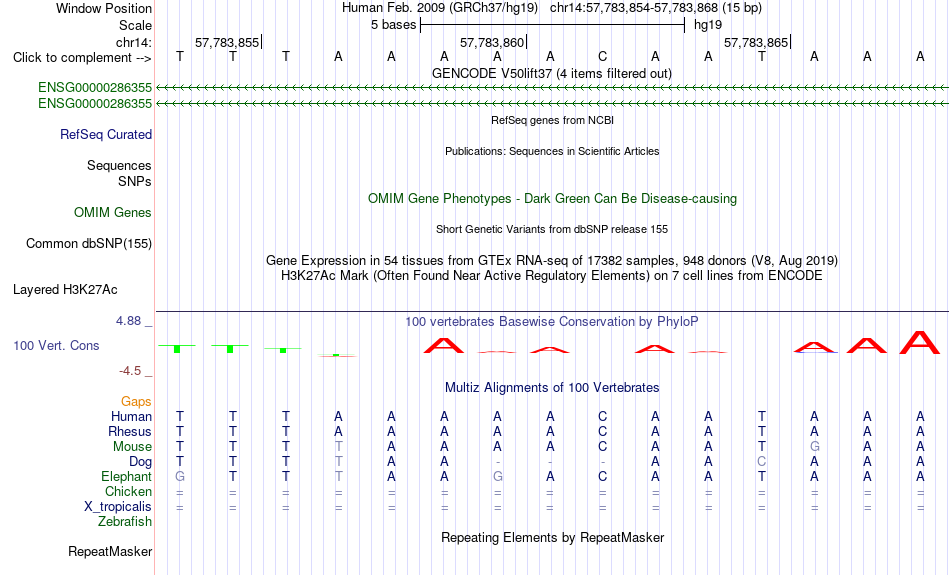Click the first grey G in Elephant row
950x575 pixels.
(180, 477)
